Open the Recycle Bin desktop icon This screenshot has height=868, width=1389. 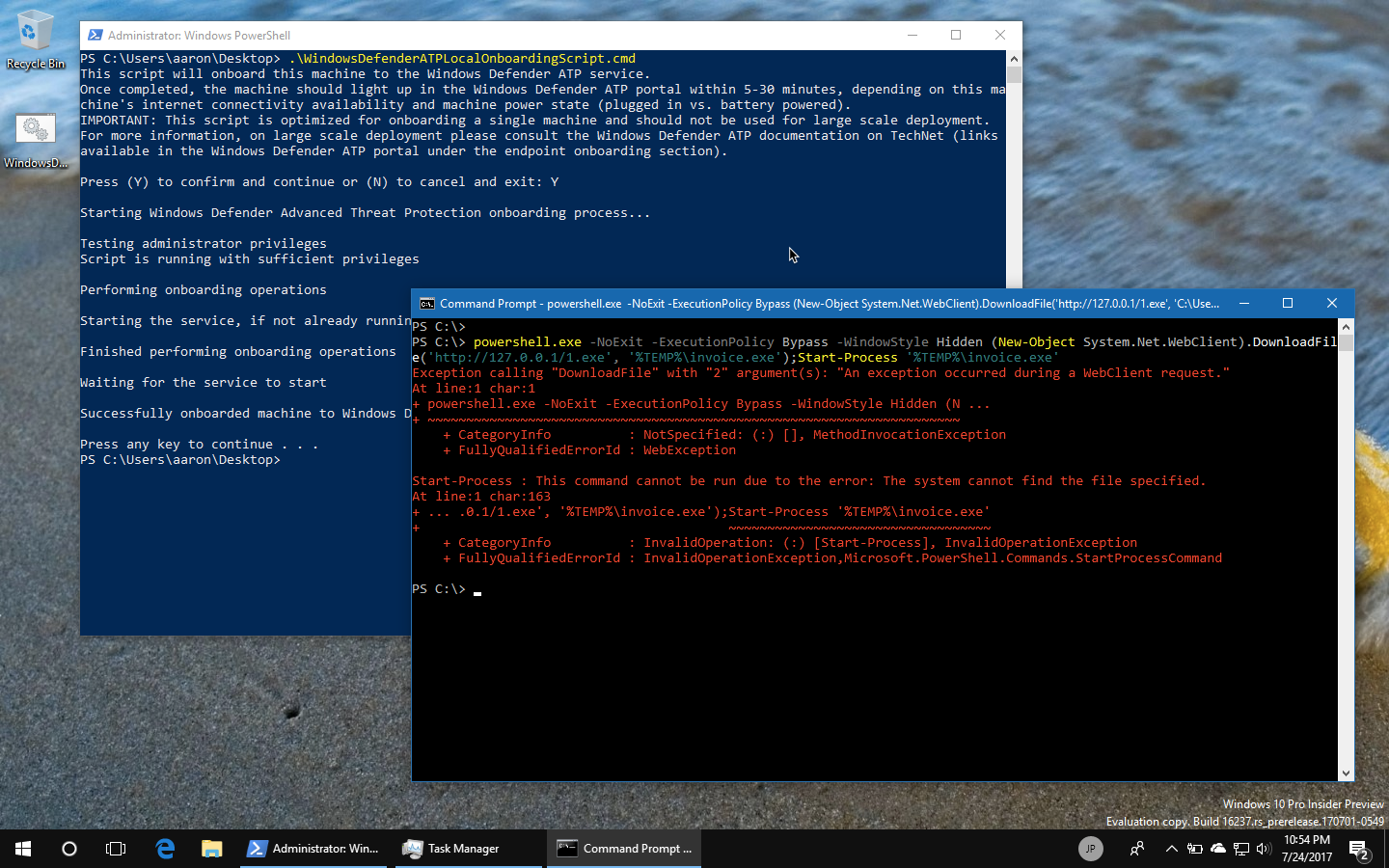point(36,41)
